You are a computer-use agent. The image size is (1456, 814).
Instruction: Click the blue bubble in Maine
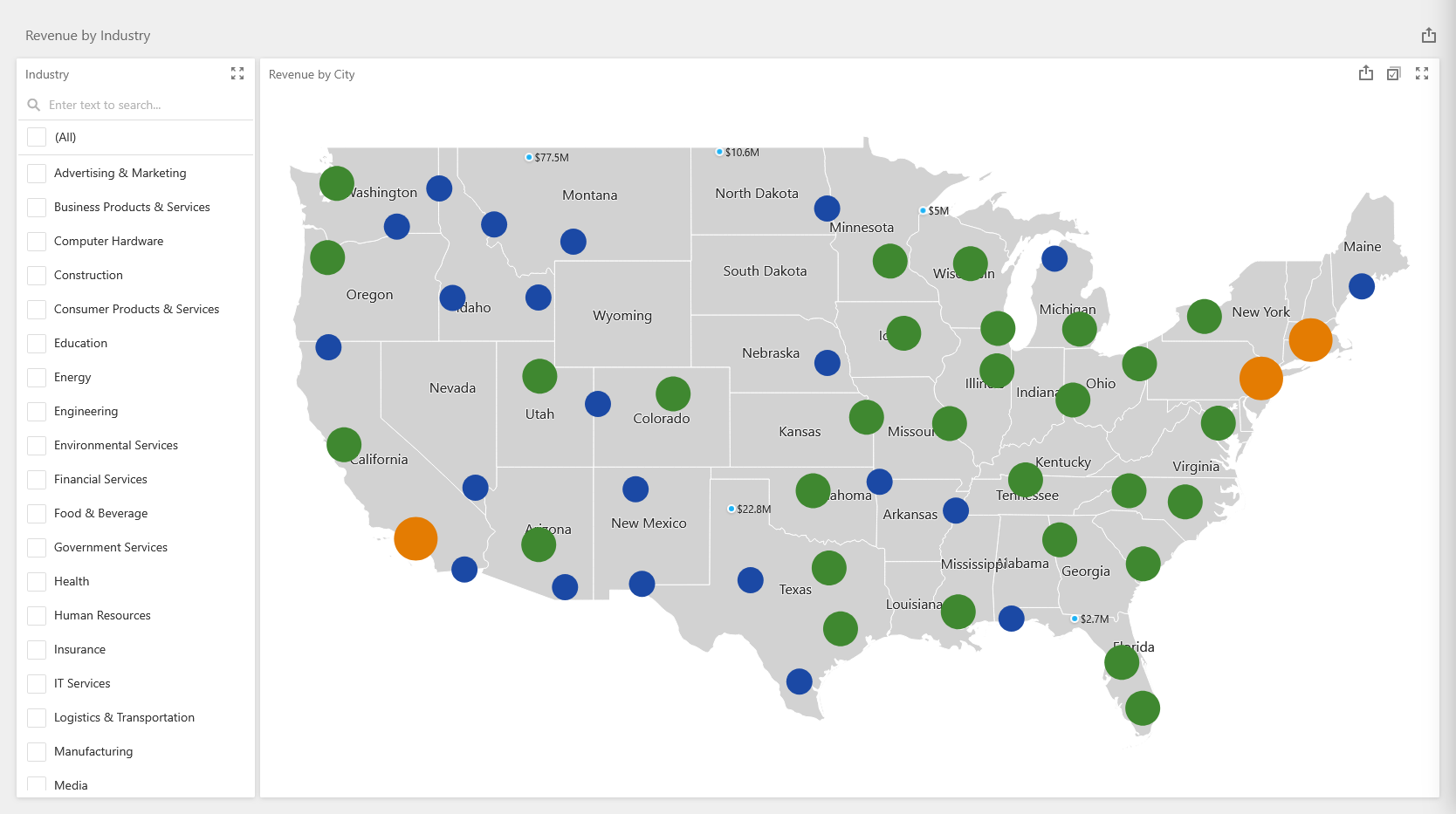[x=1362, y=286]
